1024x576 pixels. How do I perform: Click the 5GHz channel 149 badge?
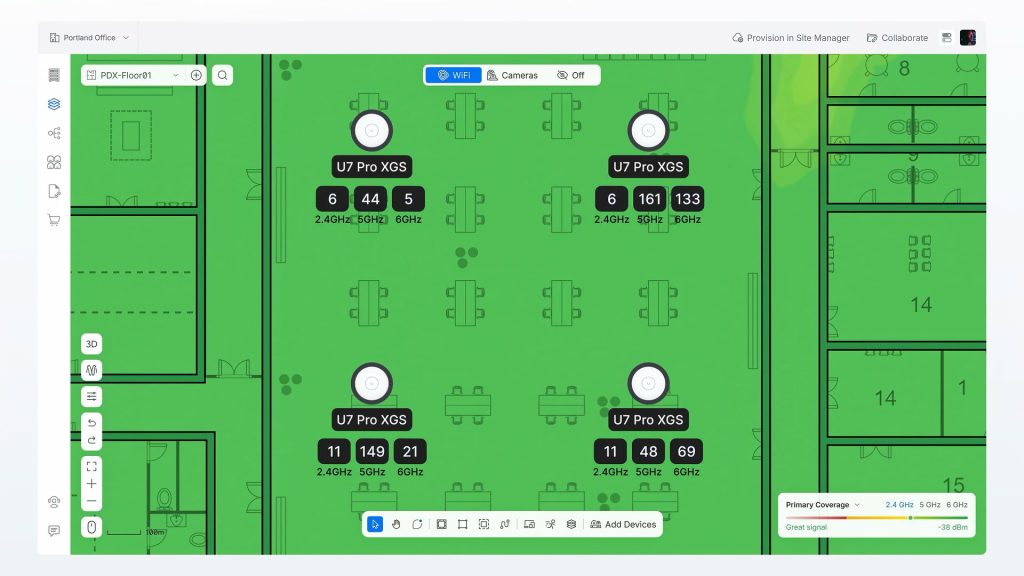click(372, 451)
